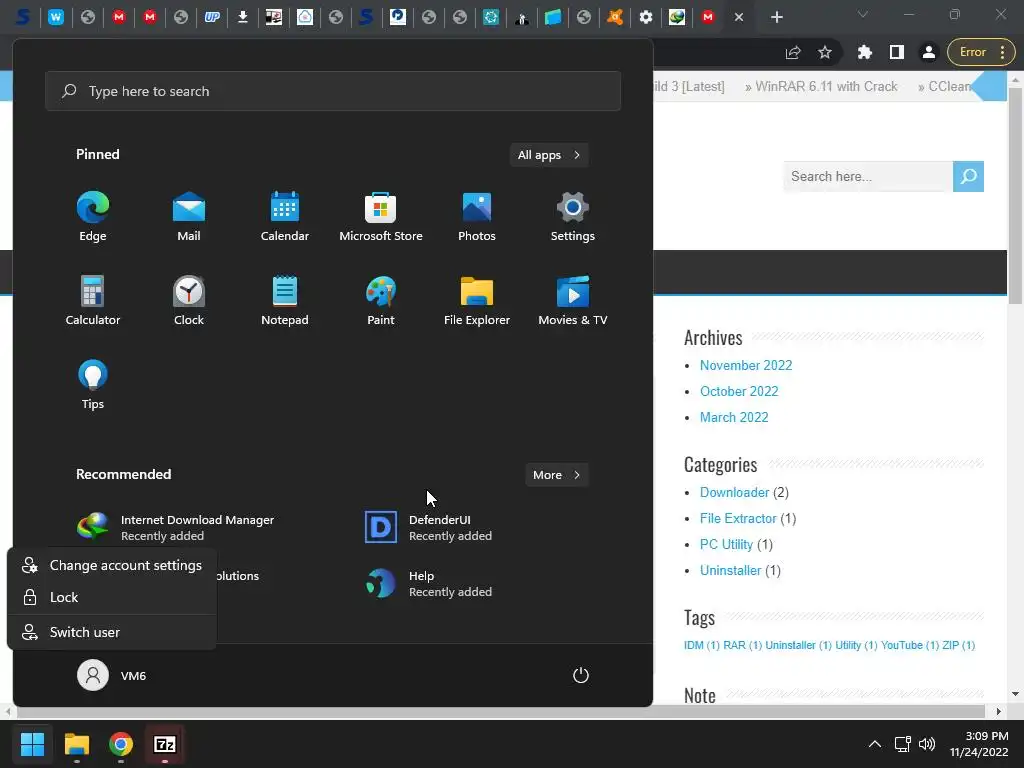Launch Movies & TV app

pyautogui.click(x=573, y=300)
